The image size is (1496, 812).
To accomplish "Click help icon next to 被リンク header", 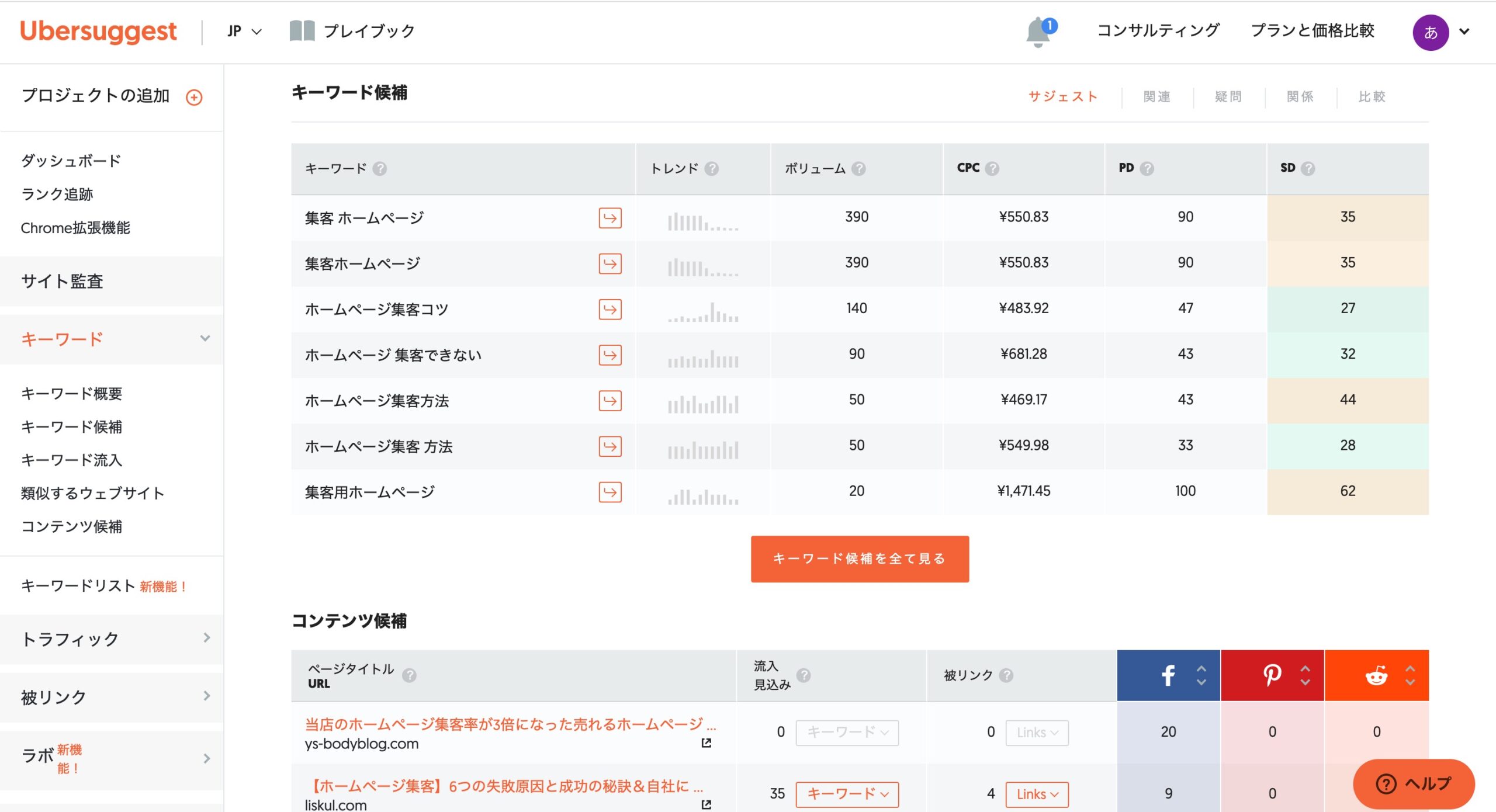I will pyautogui.click(x=1006, y=675).
